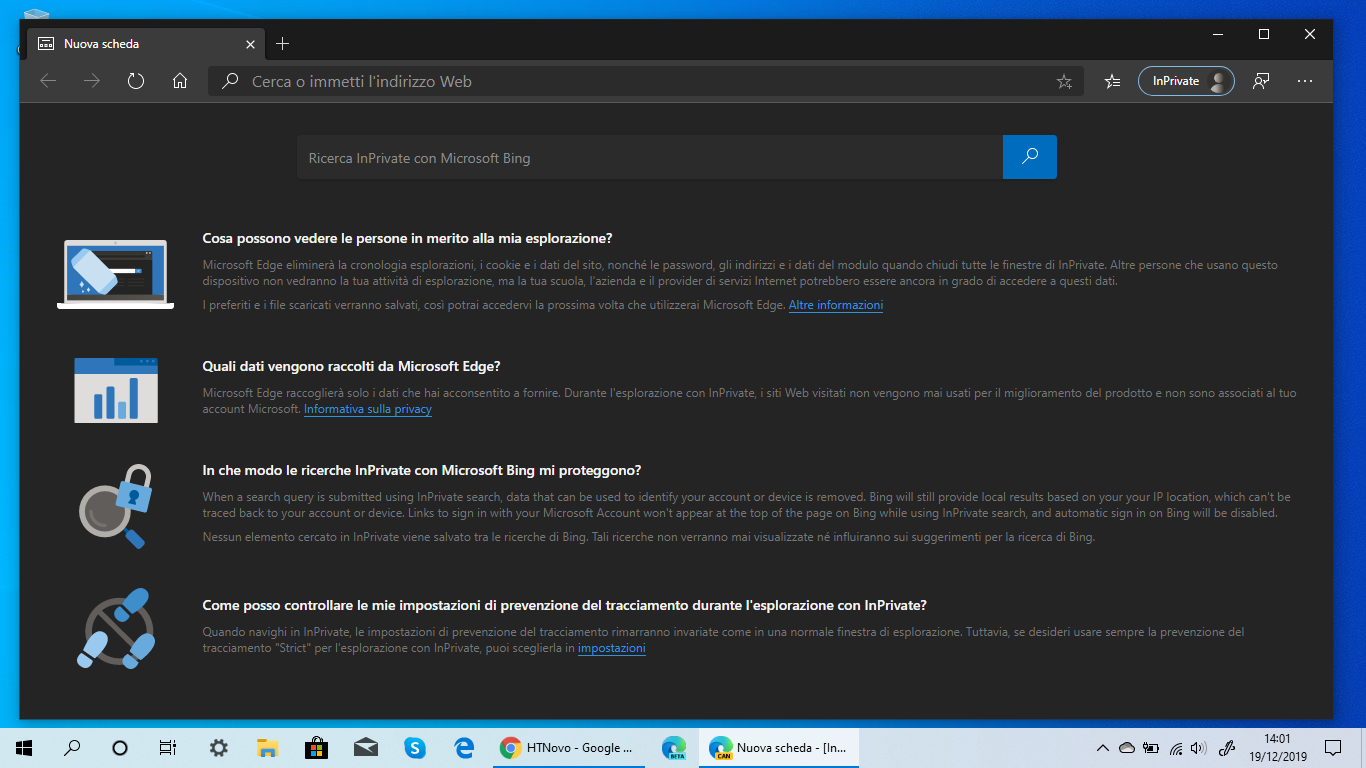Viewport: 1366px width, 768px height.
Task: Switch to the HTNovo Chrome window via taskbar
Action: (x=568, y=747)
